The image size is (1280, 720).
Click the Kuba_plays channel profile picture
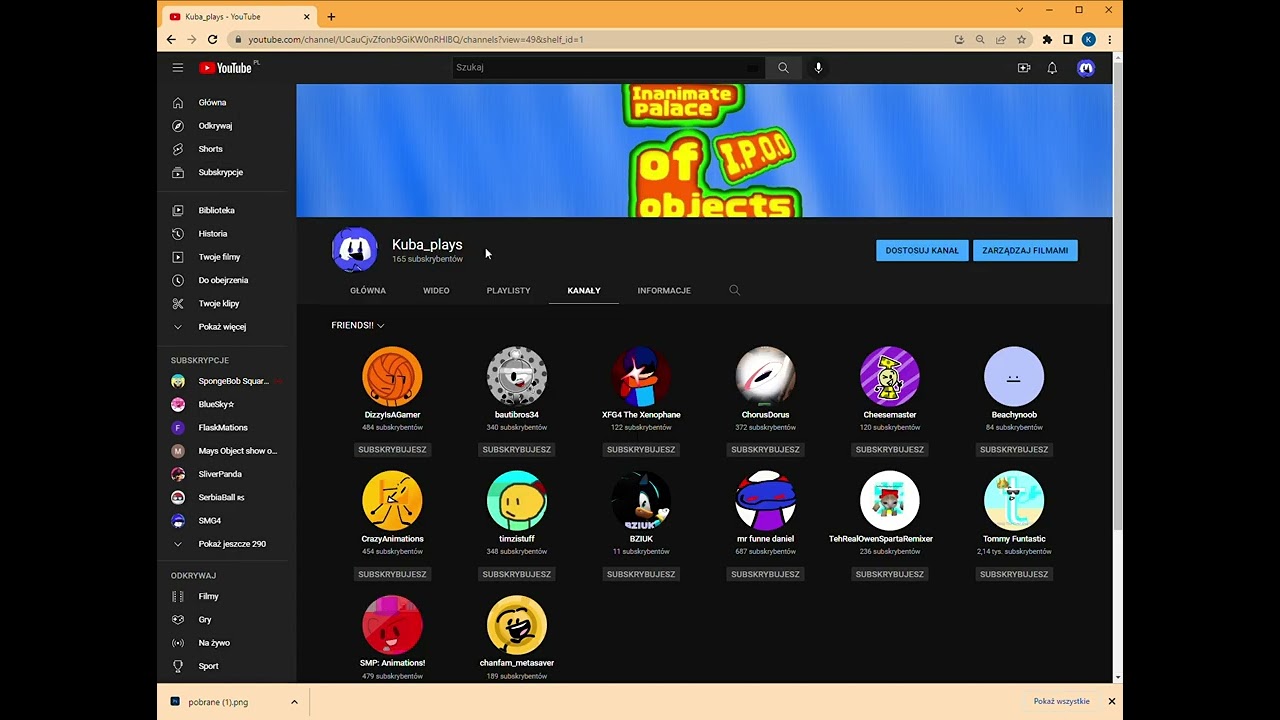click(x=354, y=250)
